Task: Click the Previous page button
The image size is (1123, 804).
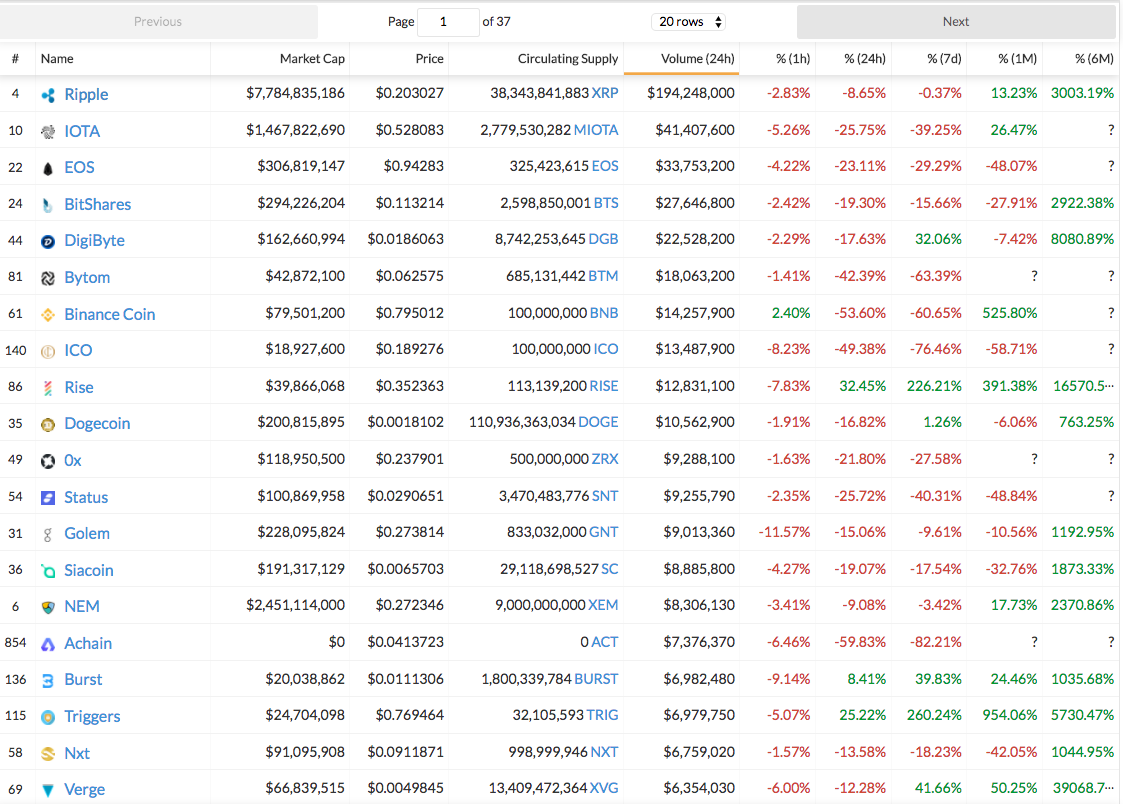Action: coord(158,21)
